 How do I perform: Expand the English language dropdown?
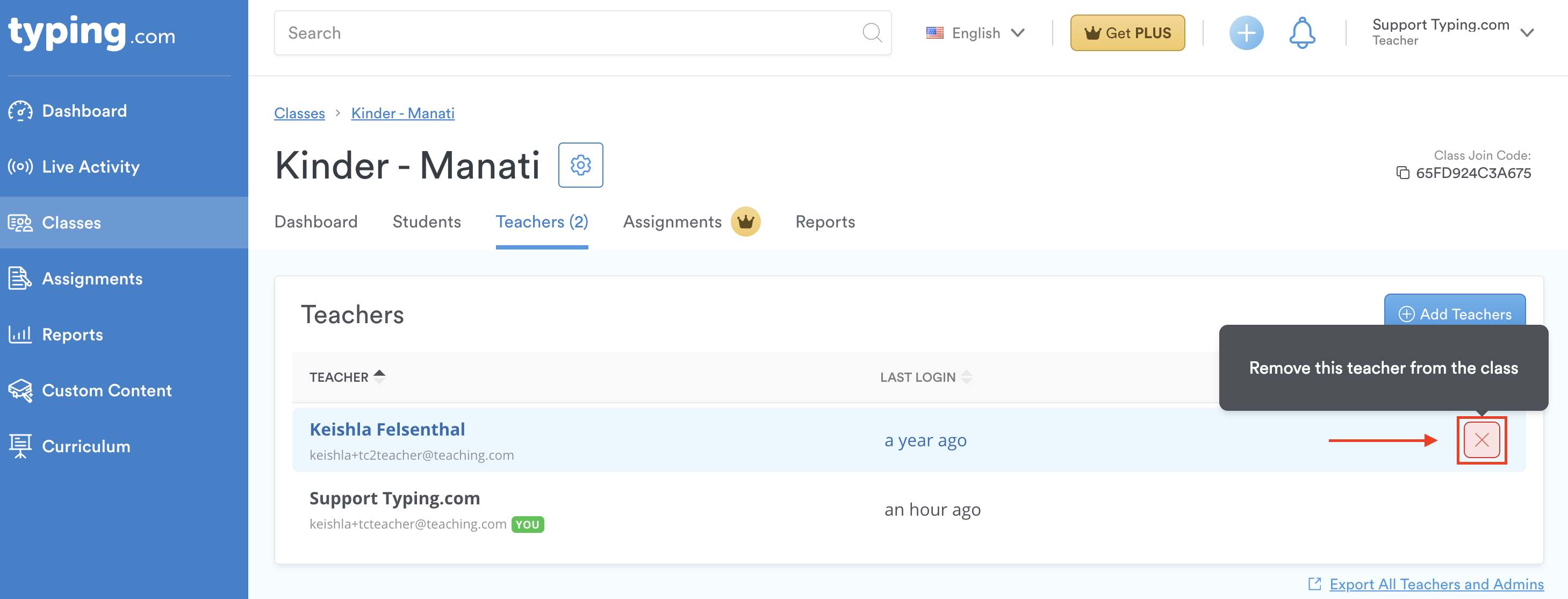975,33
